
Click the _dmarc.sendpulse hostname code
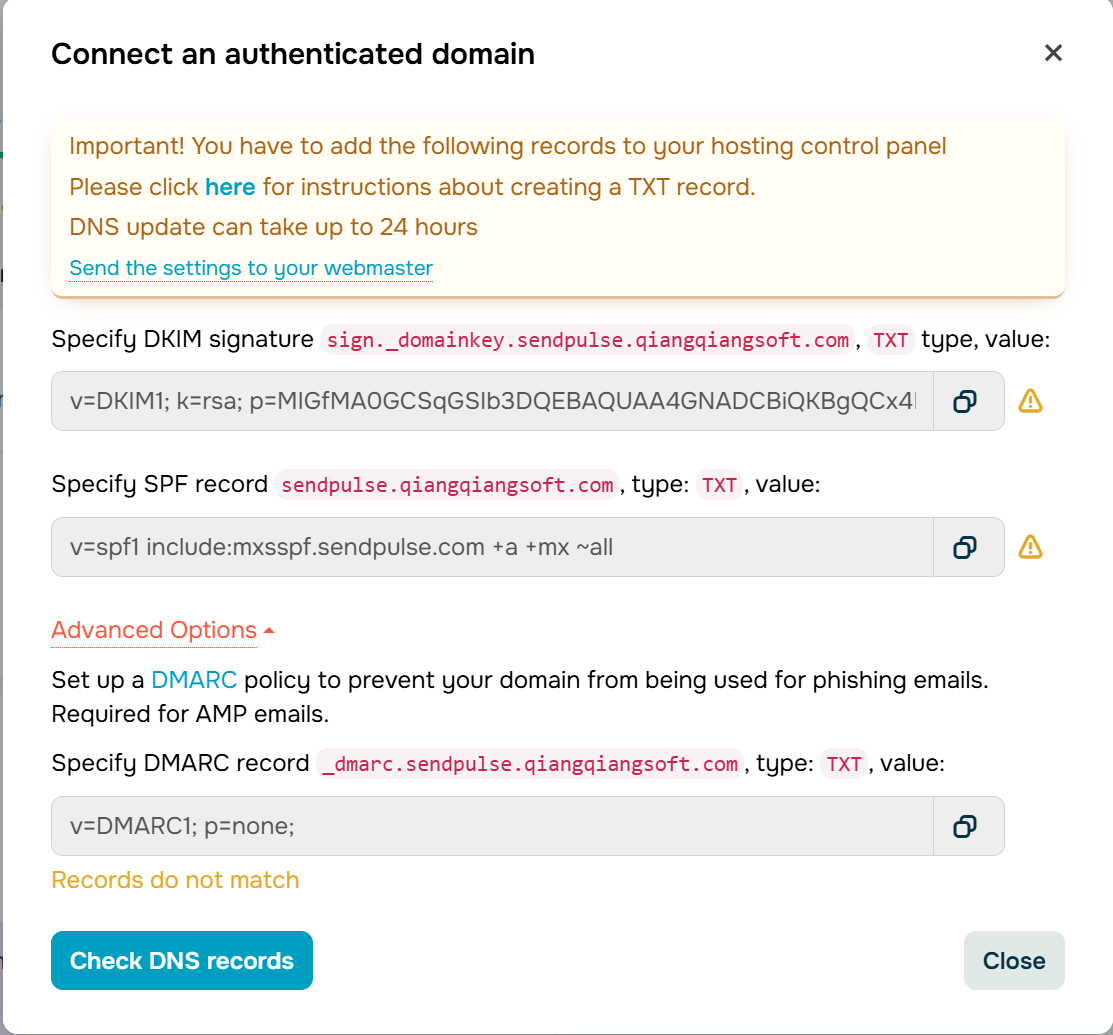click(x=530, y=764)
